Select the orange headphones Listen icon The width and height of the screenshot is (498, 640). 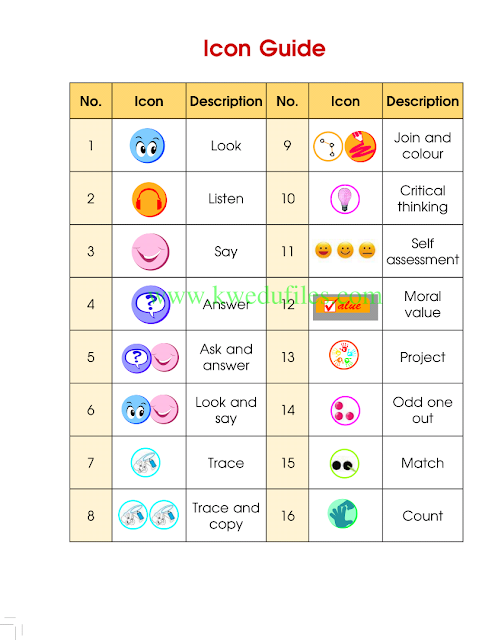tap(149, 199)
